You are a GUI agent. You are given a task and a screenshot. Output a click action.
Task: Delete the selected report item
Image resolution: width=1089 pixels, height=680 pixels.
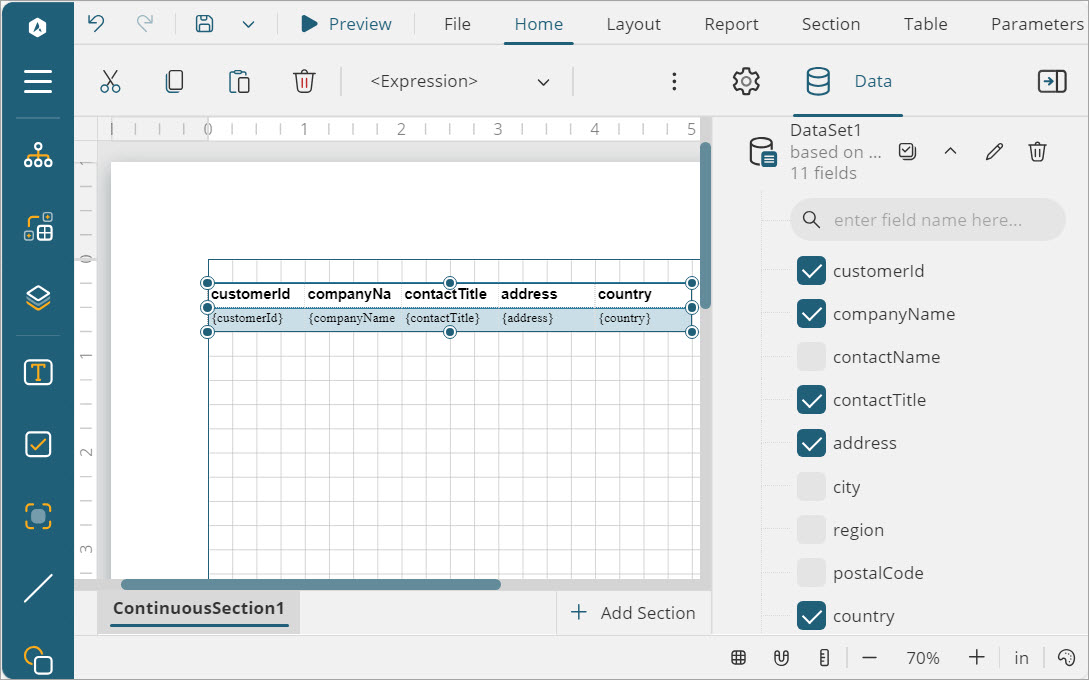pyautogui.click(x=304, y=81)
